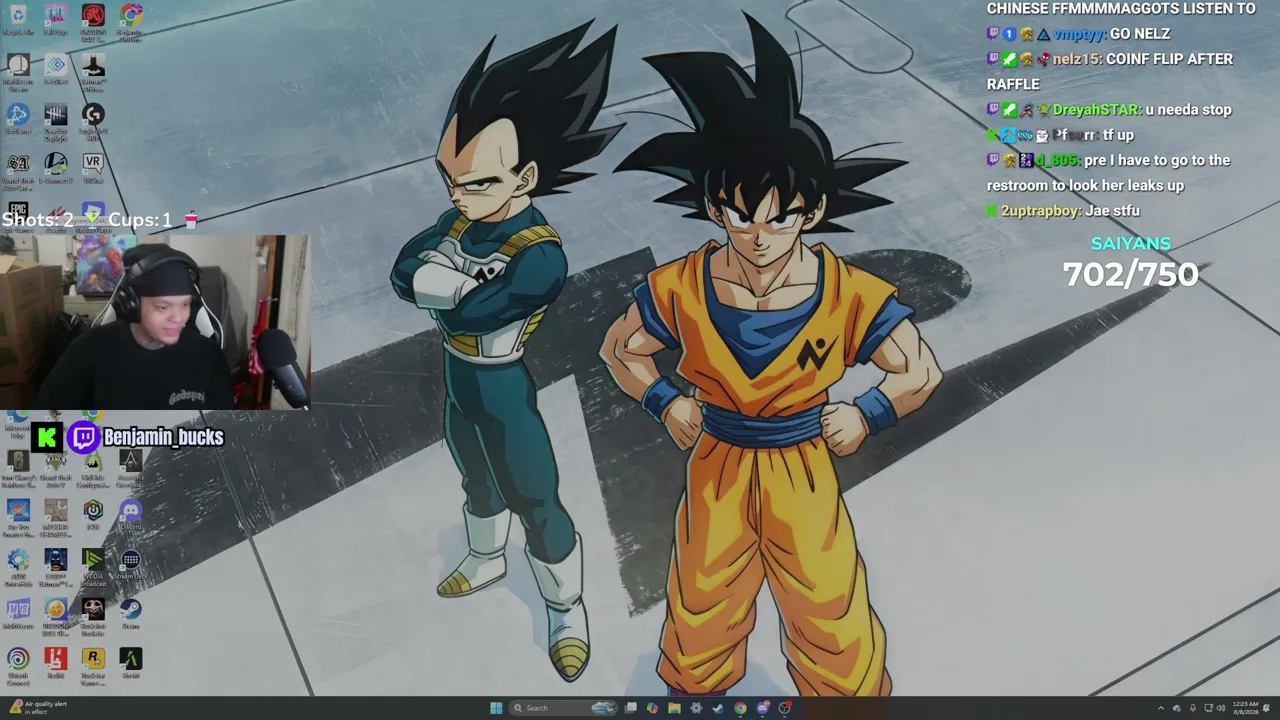Open File Explorer from the taskbar

674,708
